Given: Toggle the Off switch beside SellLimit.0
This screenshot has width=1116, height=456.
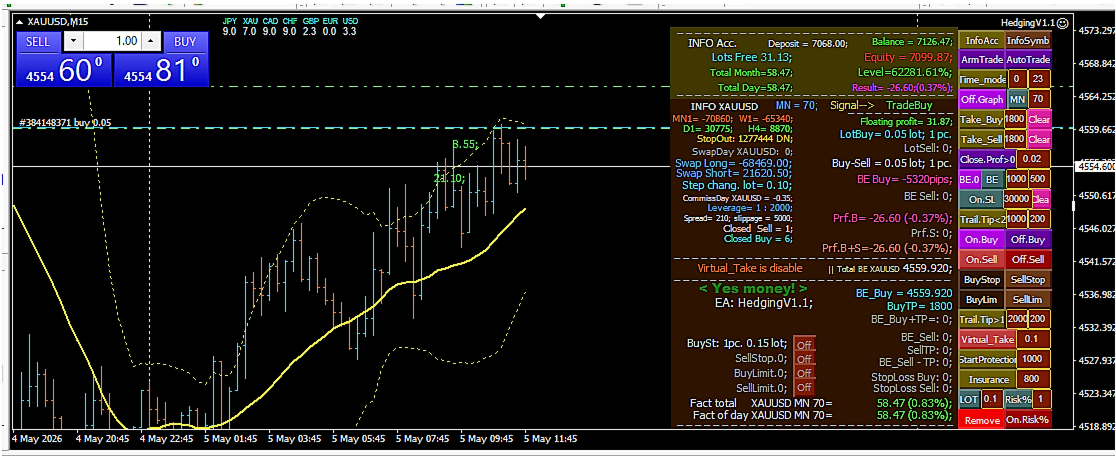Looking at the screenshot, I should click(x=804, y=388).
